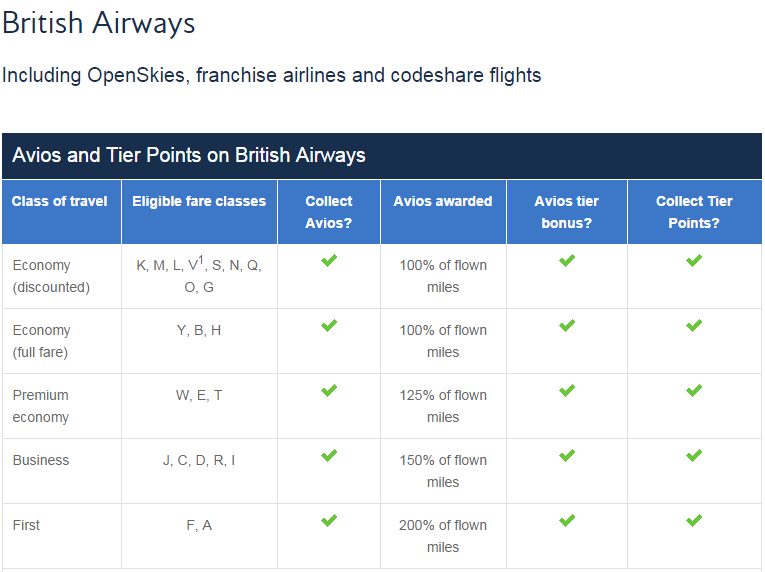This screenshot has height=572, width=765.
Task: Click the Collect Avios checkmark for Economy discounted
Action: click(329, 260)
